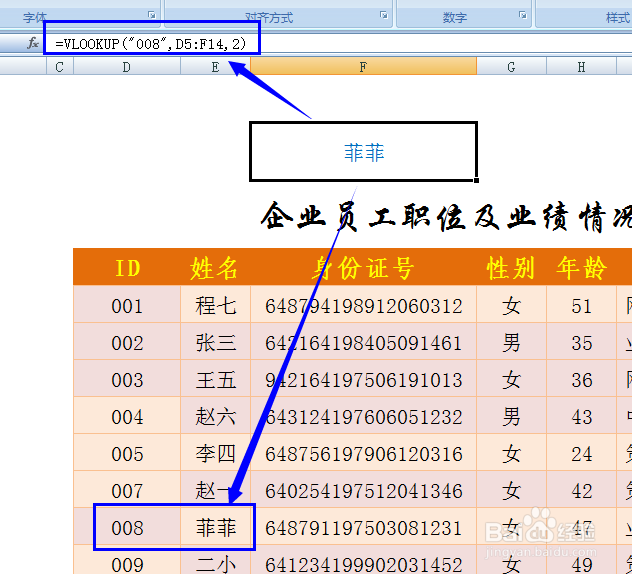Select gender cell 男 in row 004
Viewport: 632px width, 574px height.
tap(511, 416)
